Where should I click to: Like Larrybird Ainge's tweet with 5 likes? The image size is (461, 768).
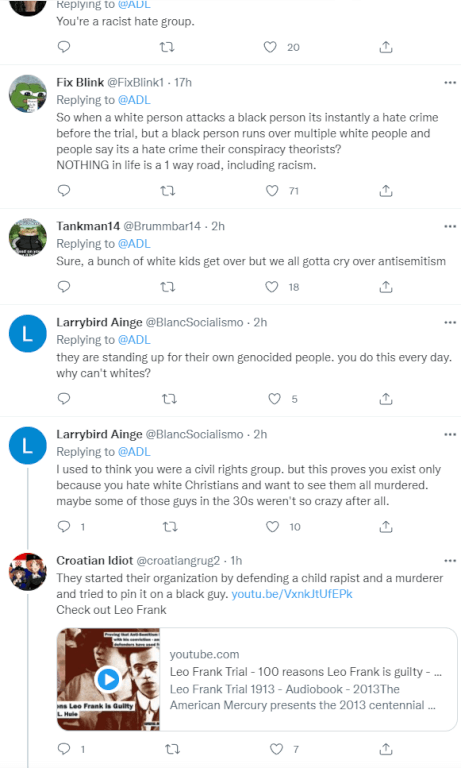click(x=274, y=399)
